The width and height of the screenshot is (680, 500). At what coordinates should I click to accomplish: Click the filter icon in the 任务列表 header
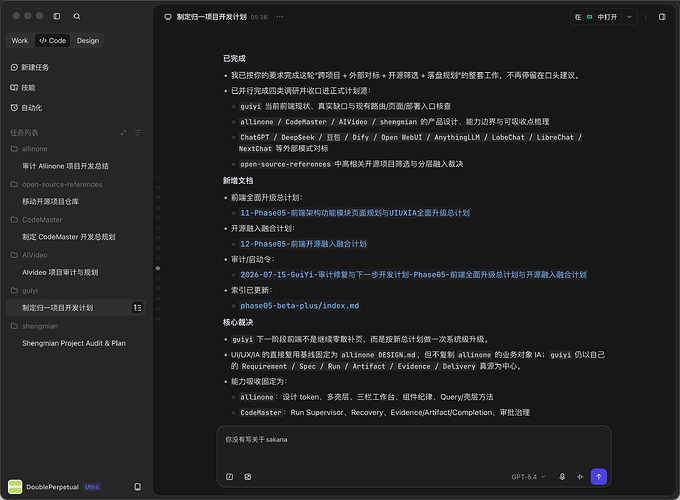137,133
